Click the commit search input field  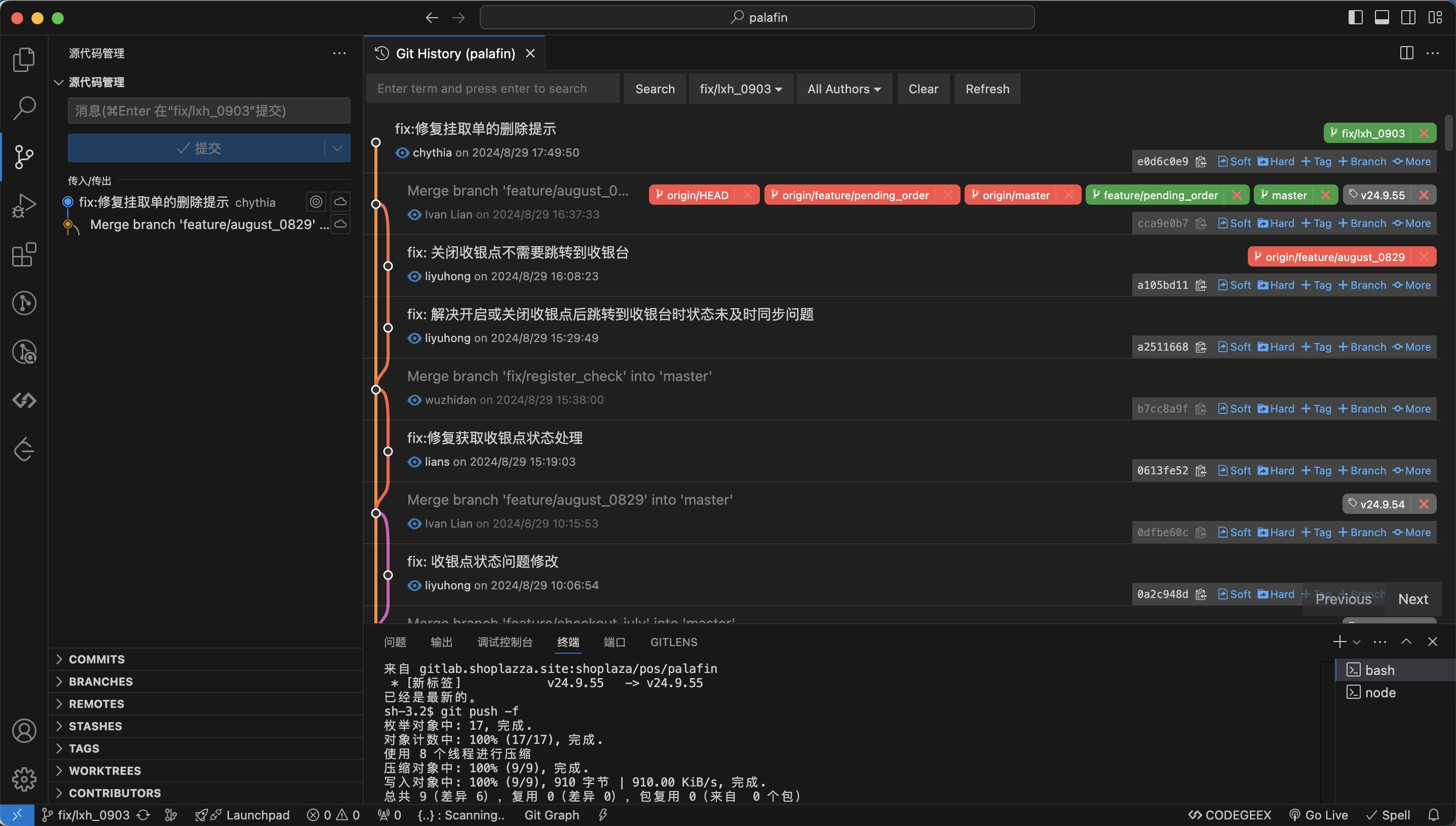click(x=492, y=89)
